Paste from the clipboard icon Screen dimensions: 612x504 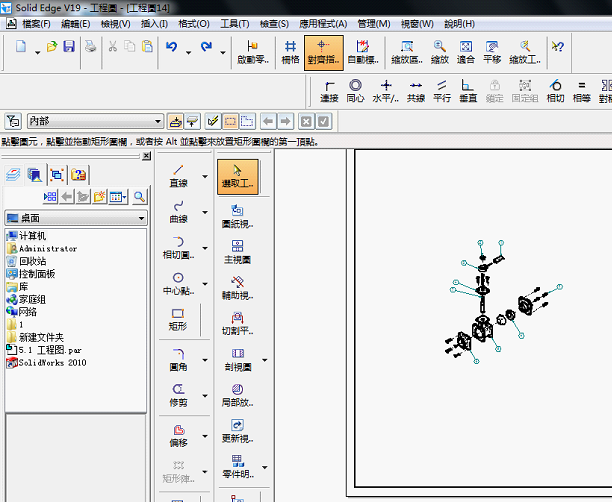pyautogui.click(x=147, y=46)
